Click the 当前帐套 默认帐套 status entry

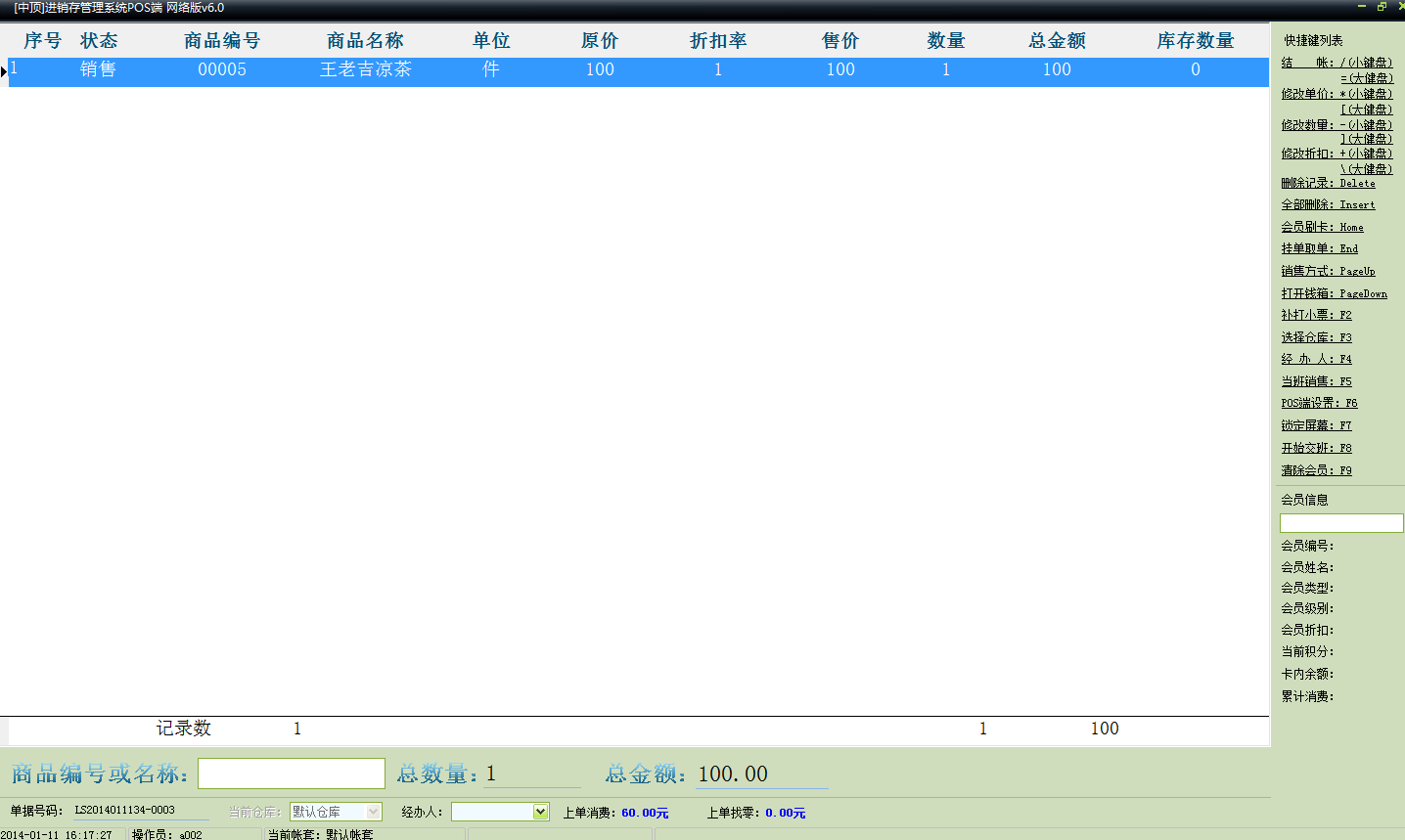point(321,834)
